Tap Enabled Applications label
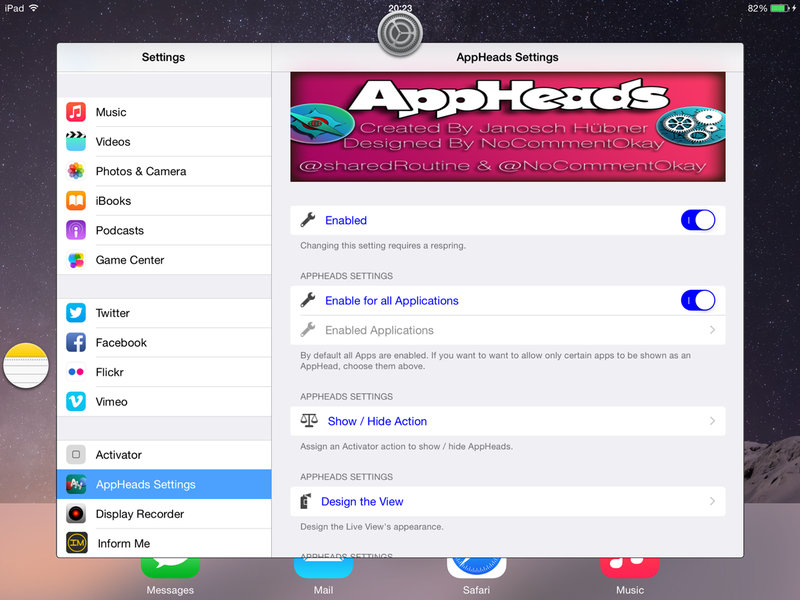Image resolution: width=800 pixels, height=600 pixels. 379,330
